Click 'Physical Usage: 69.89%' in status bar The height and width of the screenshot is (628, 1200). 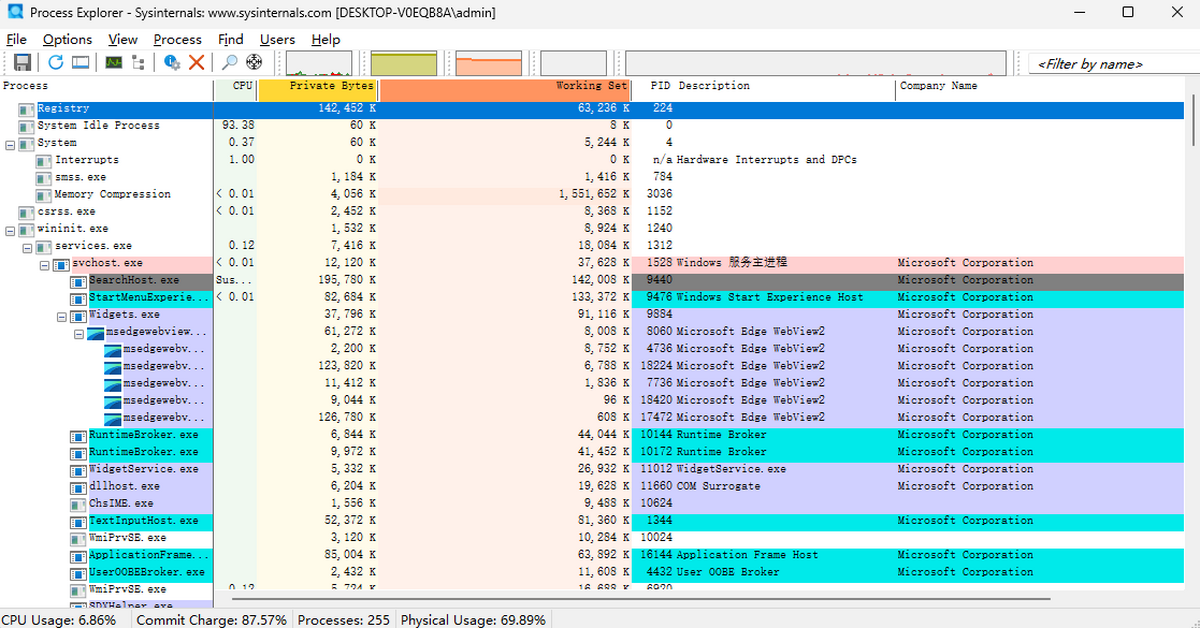tap(474, 620)
